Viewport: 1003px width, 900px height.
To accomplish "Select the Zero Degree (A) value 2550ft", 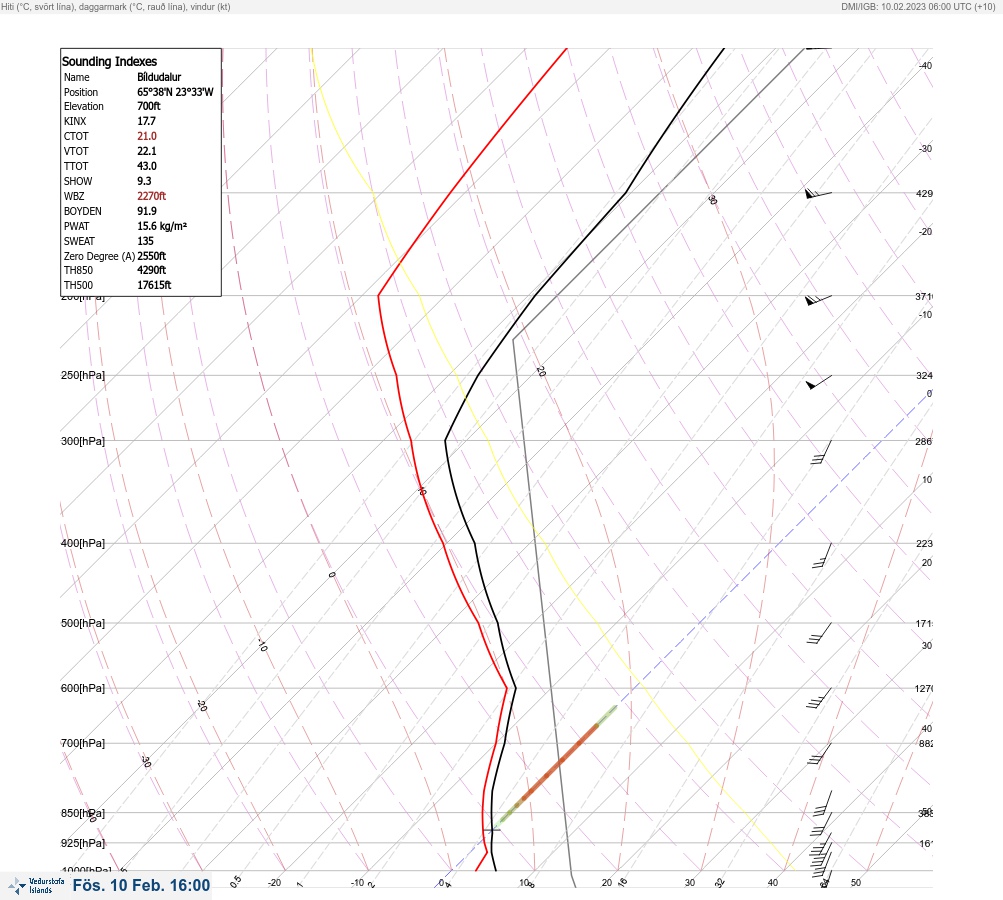I will [x=152, y=256].
